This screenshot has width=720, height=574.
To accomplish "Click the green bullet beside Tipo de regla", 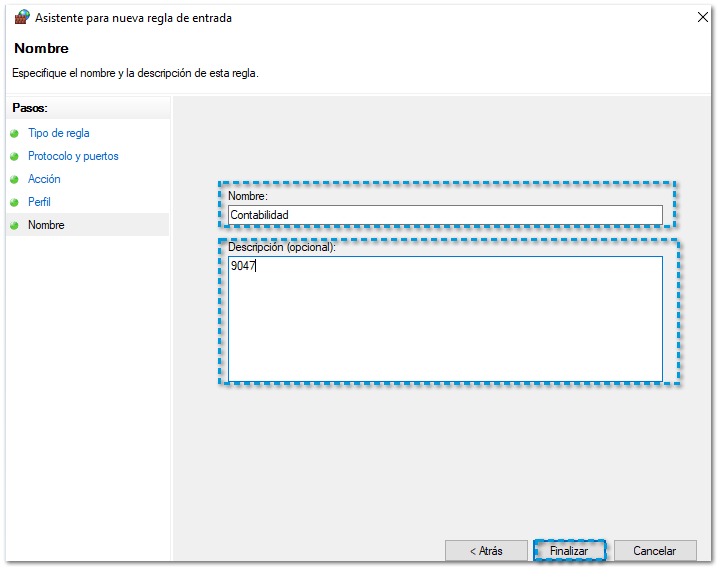I will (x=14, y=133).
